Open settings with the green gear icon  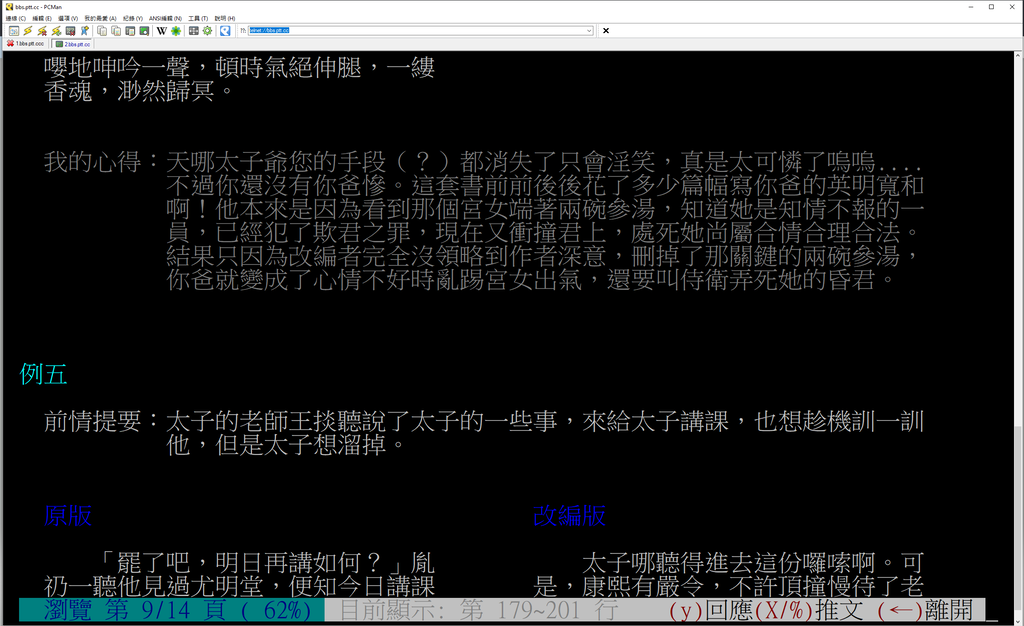coord(208,31)
